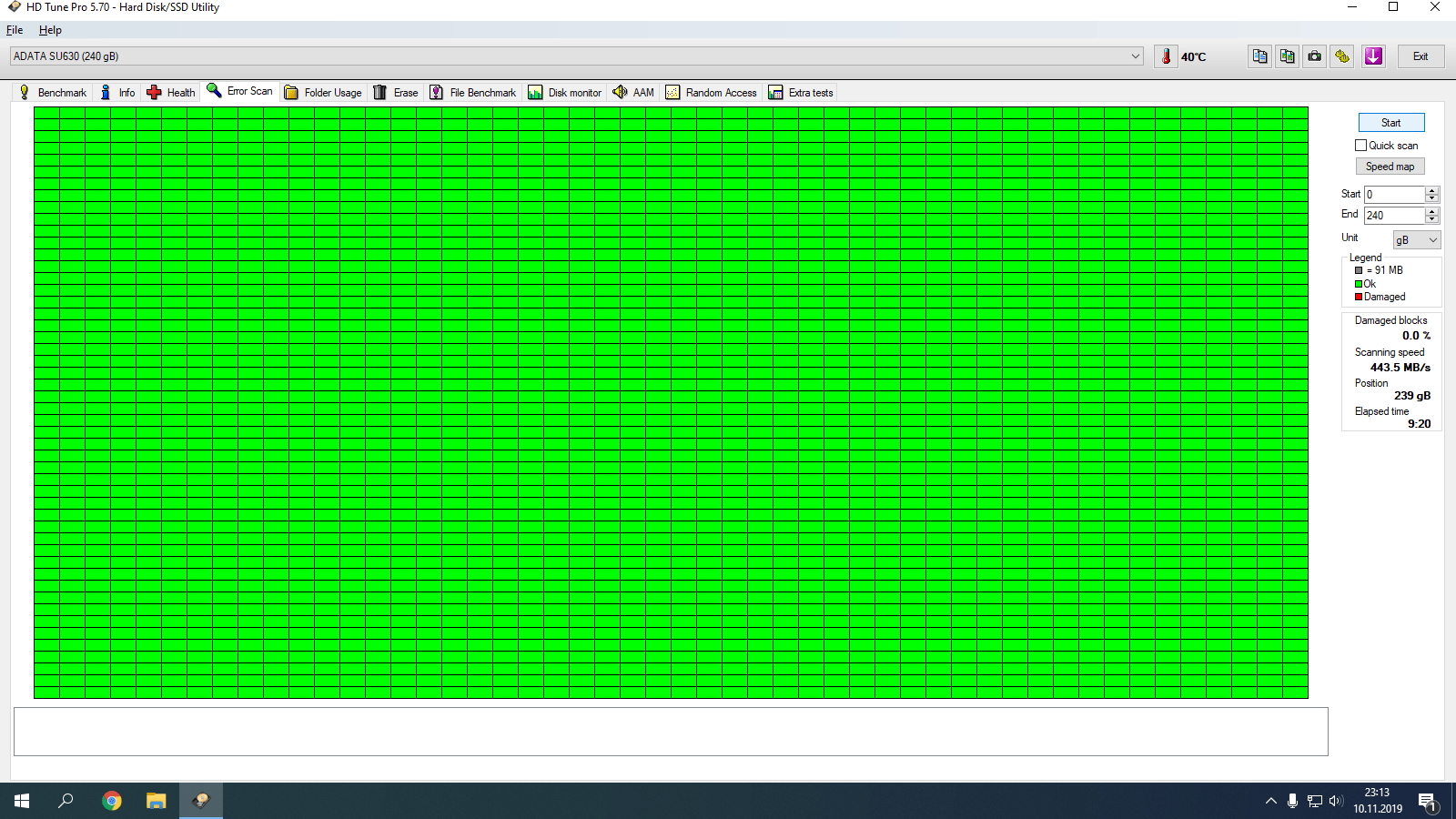The height and width of the screenshot is (819, 1456).
Task: Switch to the File Benchmark tab
Action: [472, 93]
